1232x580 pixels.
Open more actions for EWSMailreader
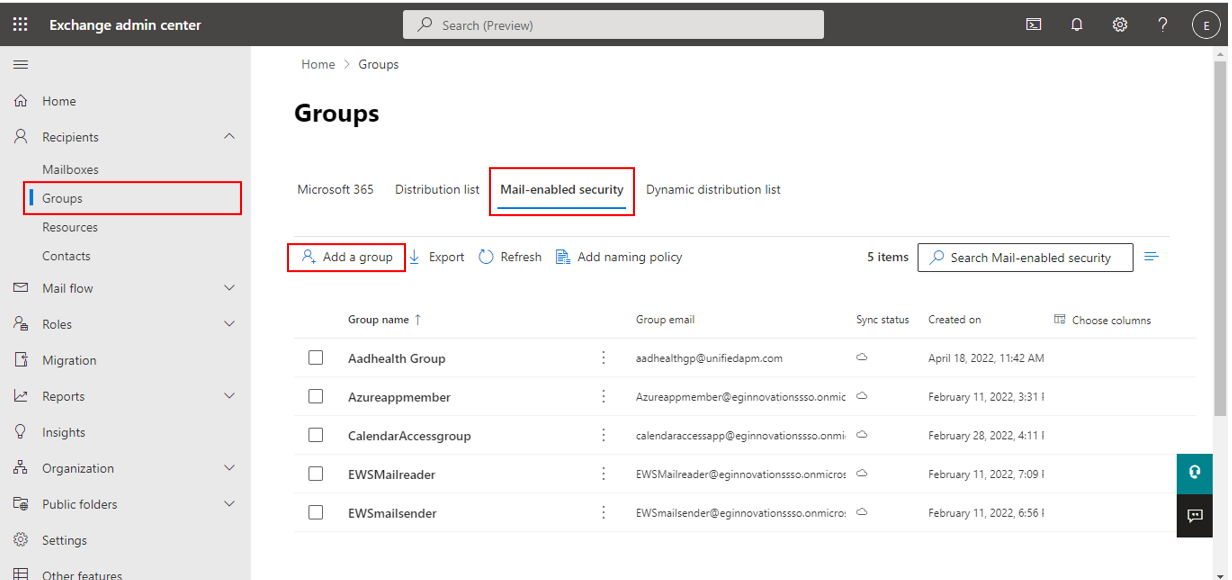(x=603, y=474)
